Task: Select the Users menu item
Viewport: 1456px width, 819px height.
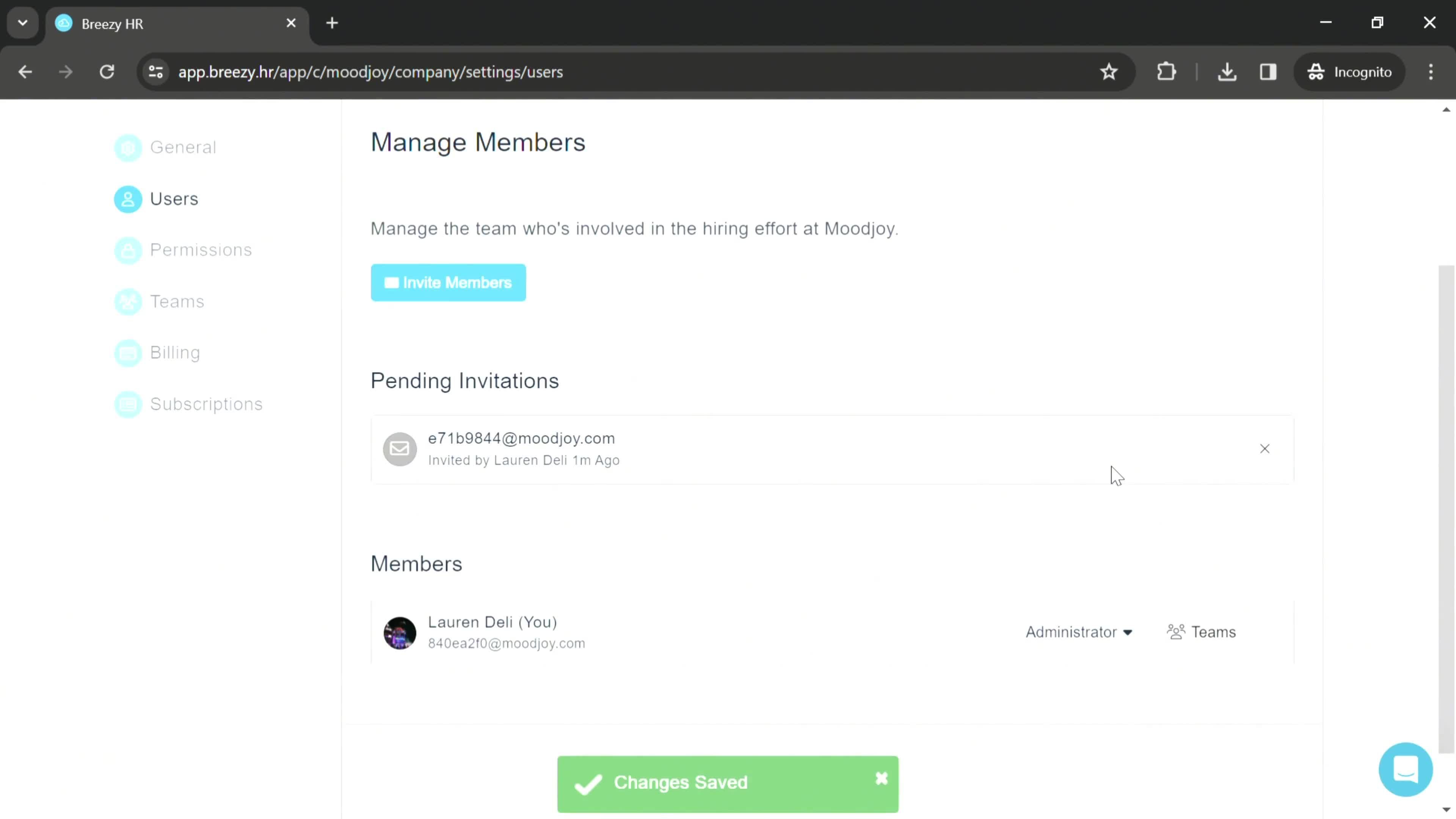Action: 173,198
